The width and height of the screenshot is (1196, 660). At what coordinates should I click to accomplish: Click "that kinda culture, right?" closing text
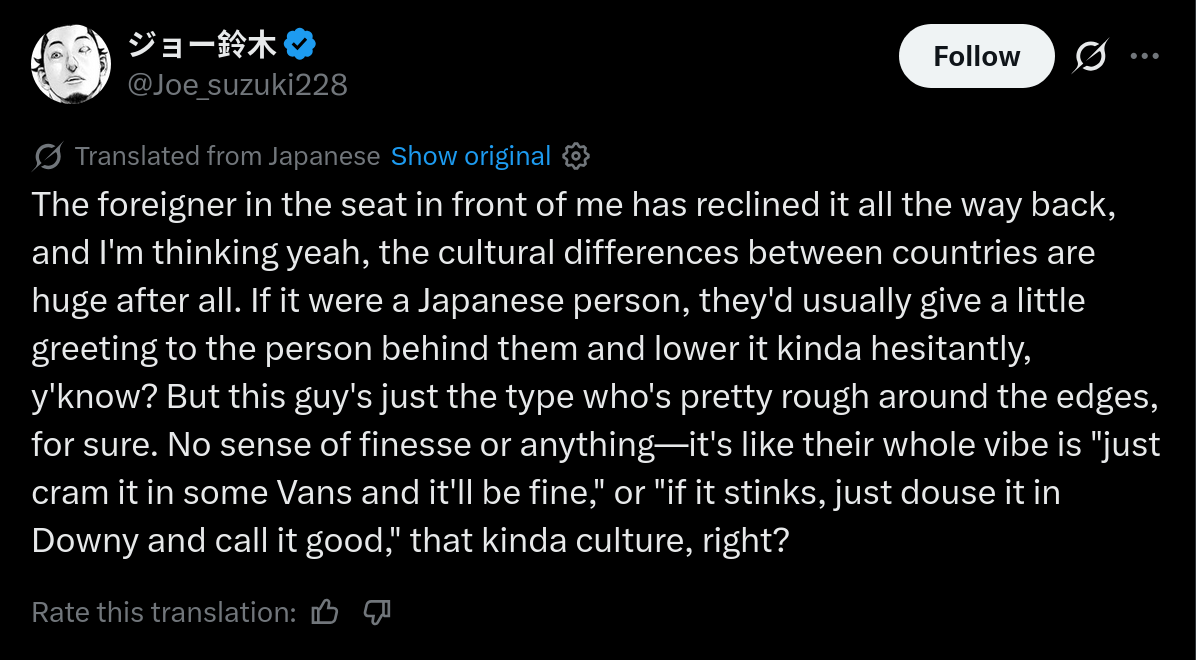point(600,540)
